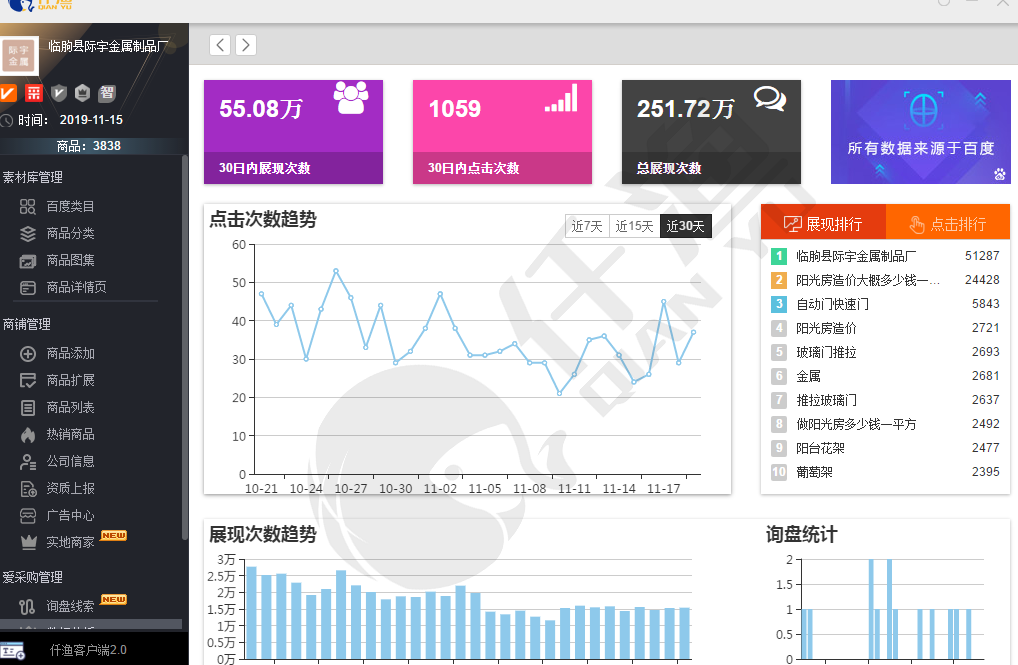Image resolution: width=1018 pixels, height=665 pixels.
Task: Collapse the 商铺管理 section header
Action: [x=27, y=325]
